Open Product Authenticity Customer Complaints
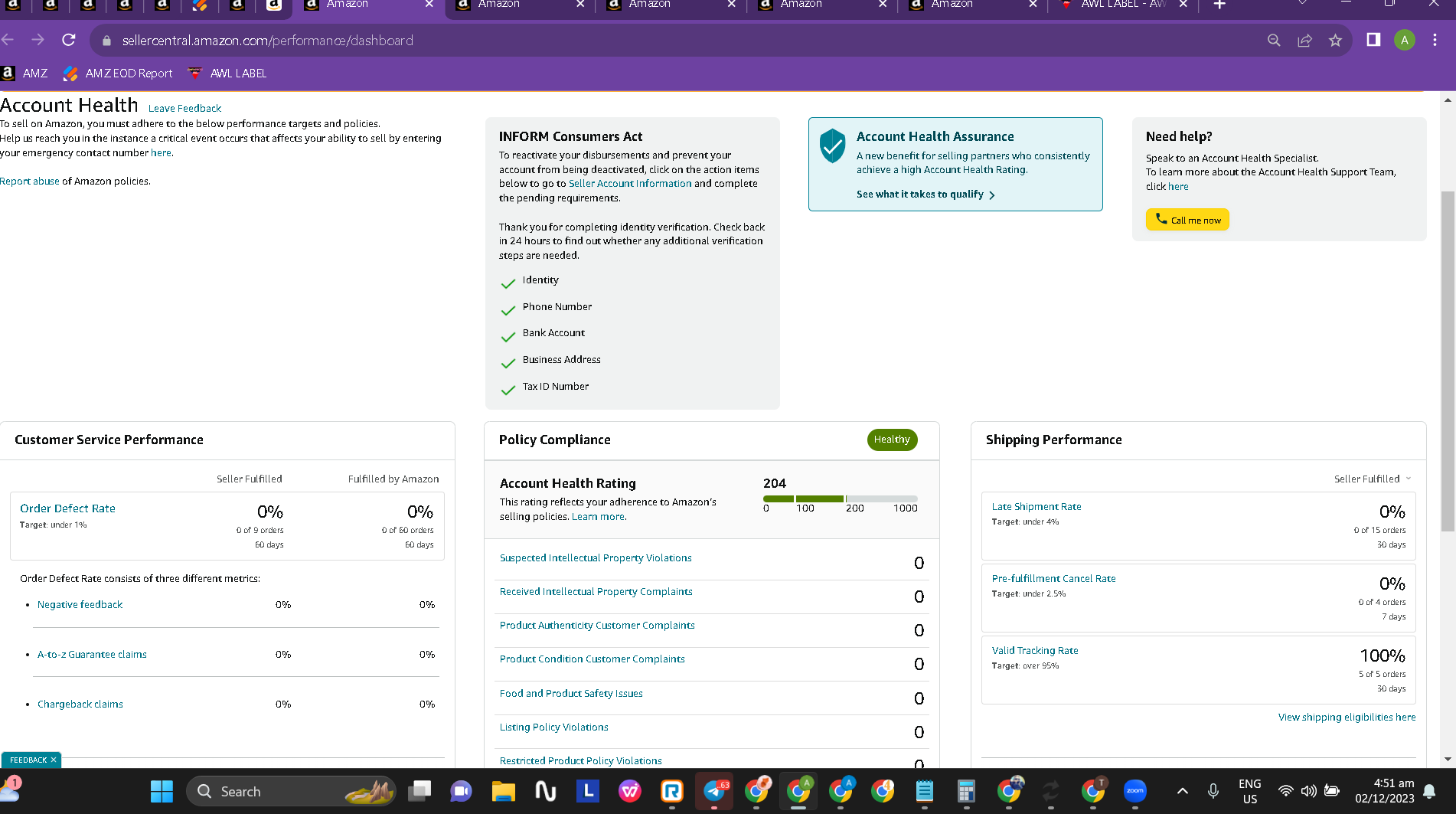This screenshot has width=1456, height=814. 597,626
